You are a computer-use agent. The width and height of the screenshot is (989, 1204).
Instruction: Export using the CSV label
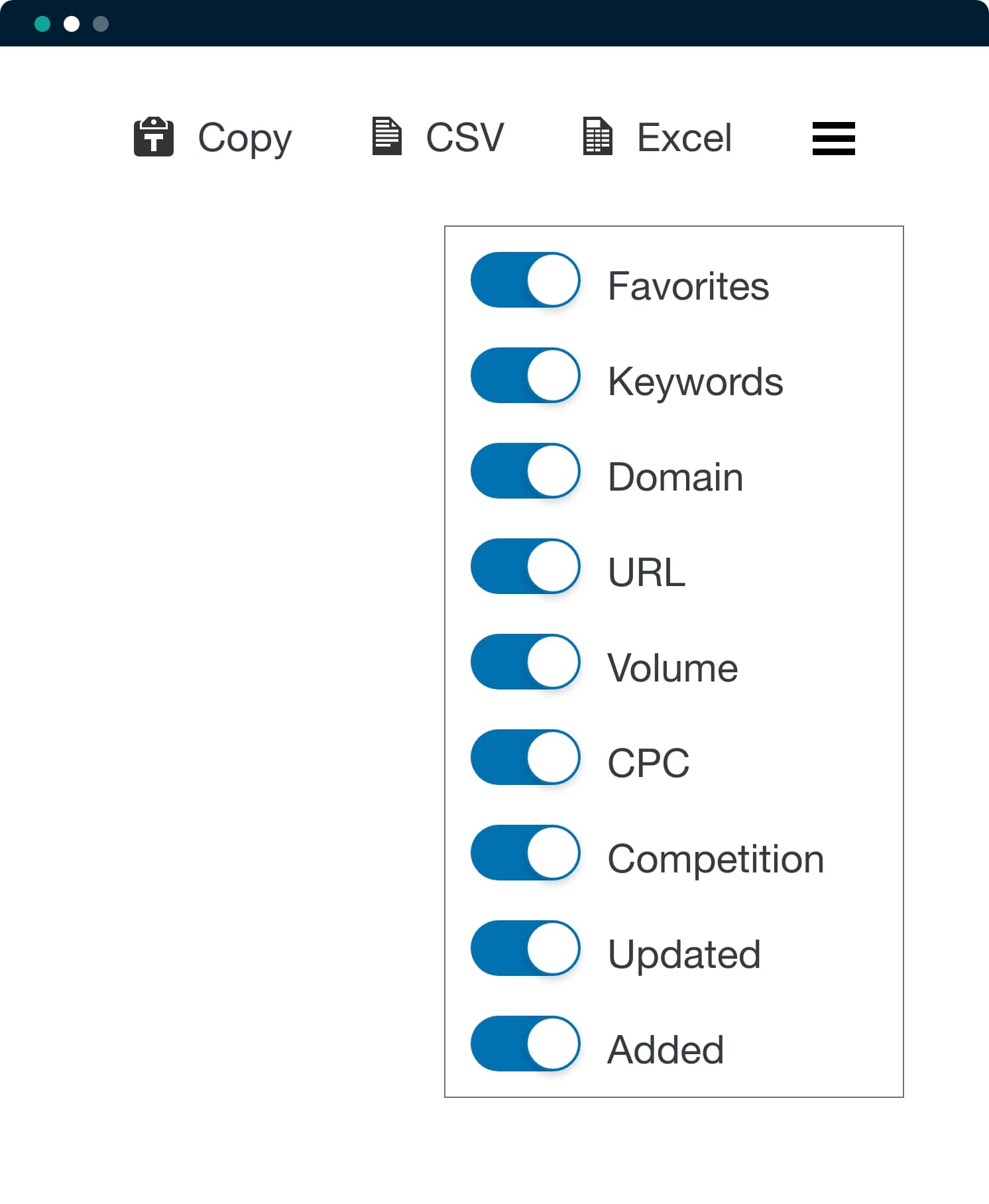click(x=465, y=138)
